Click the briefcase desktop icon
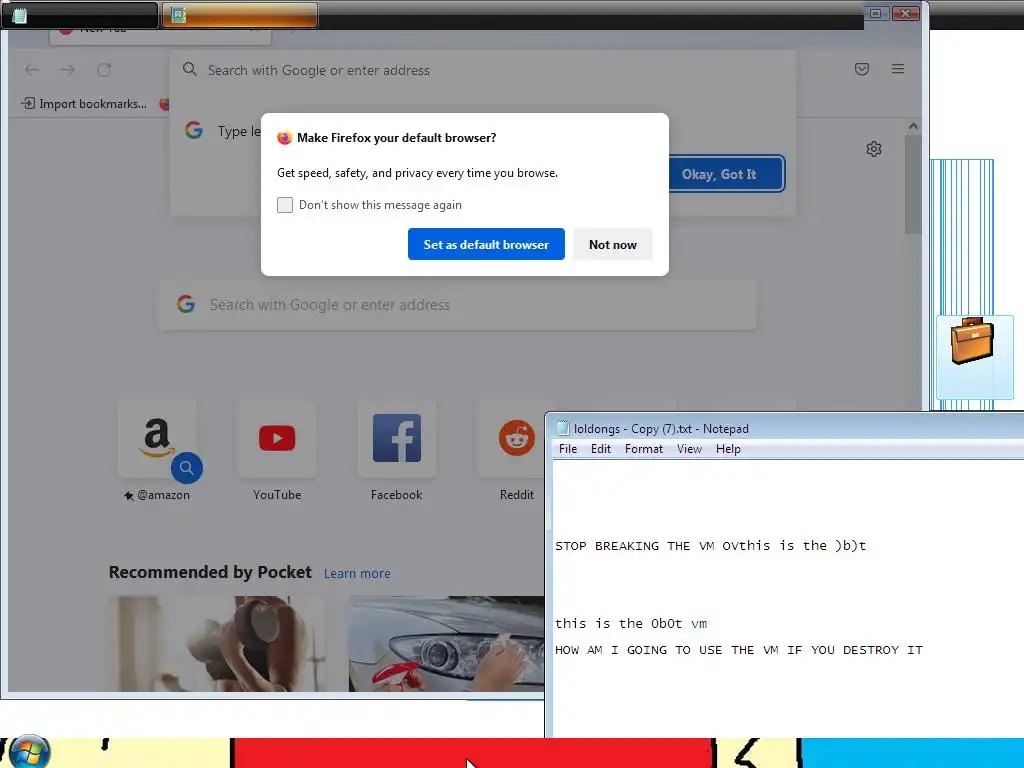The width and height of the screenshot is (1024, 768). 972,340
